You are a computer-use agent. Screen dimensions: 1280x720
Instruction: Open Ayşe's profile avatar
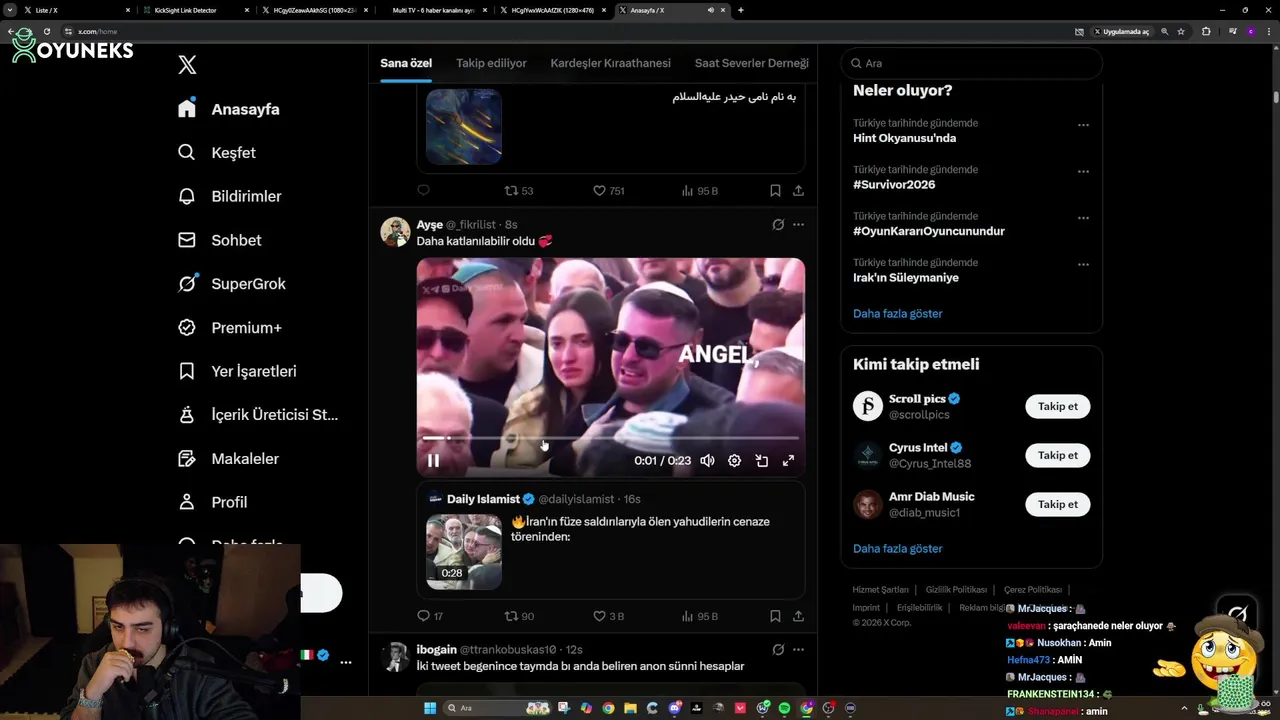395,231
